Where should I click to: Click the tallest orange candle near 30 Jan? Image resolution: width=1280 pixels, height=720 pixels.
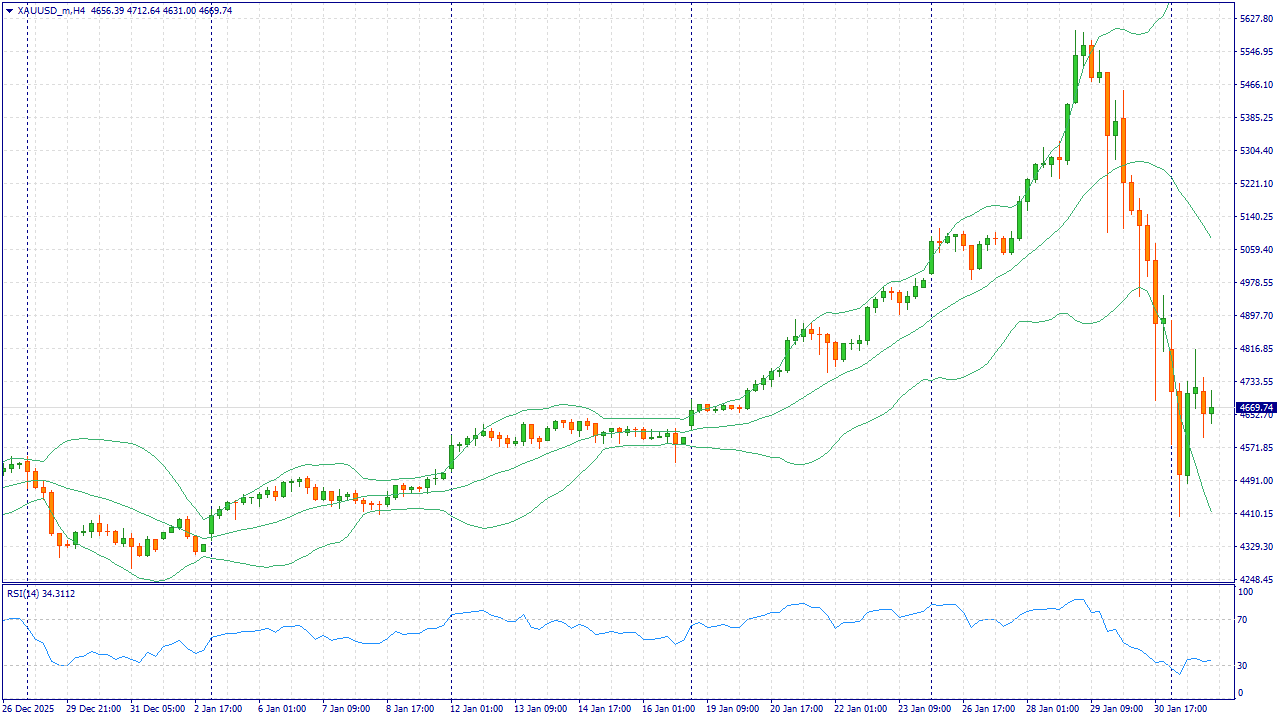pyautogui.click(x=1179, y=433)
